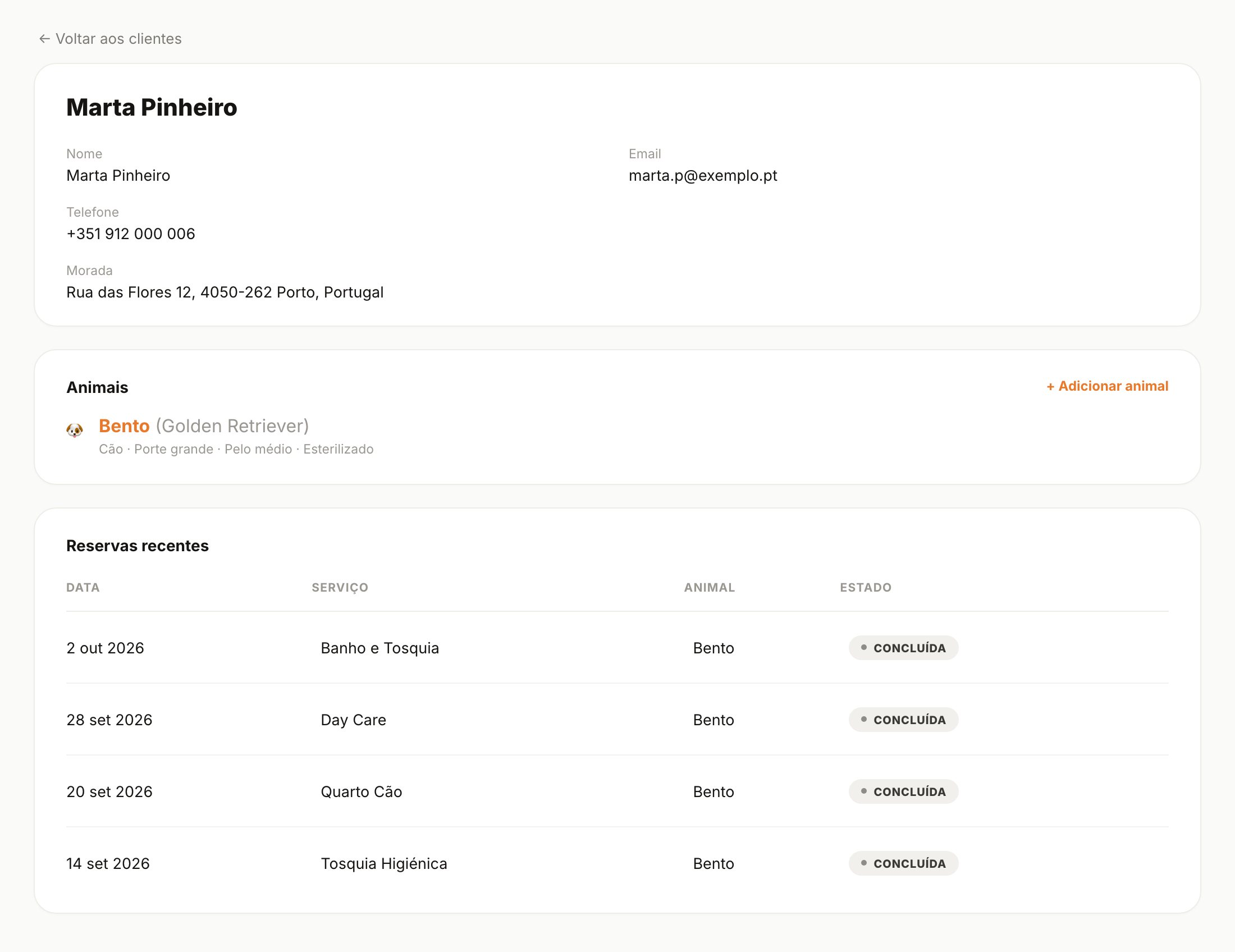The width and height of the screenshot is (1235, 952).
Task: Open the 20 set 2026 booking date
Action: [109, 791]
